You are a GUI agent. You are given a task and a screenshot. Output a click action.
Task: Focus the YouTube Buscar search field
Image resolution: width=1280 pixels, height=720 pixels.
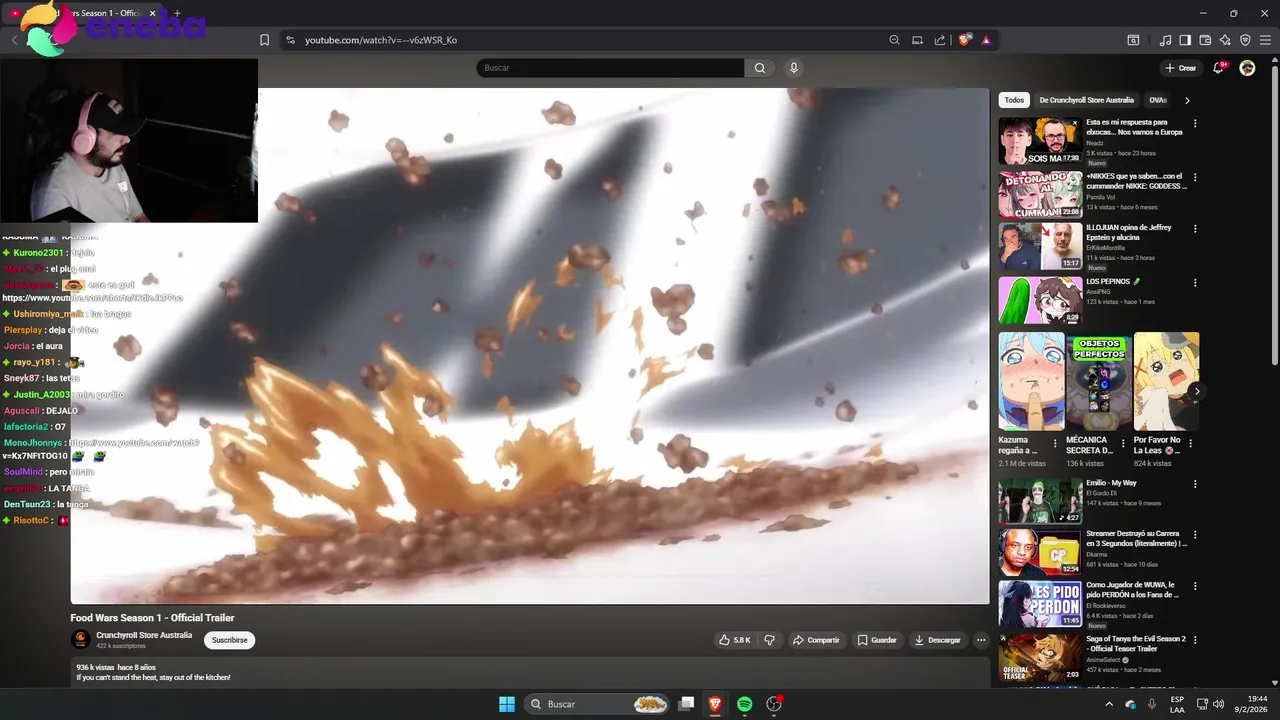pyautogui.click(x=610, y=68)
